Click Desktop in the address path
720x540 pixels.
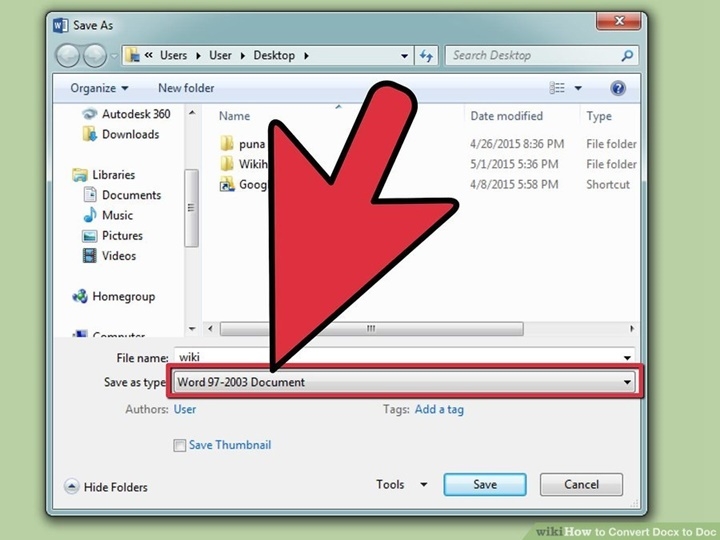coord(274,56)
